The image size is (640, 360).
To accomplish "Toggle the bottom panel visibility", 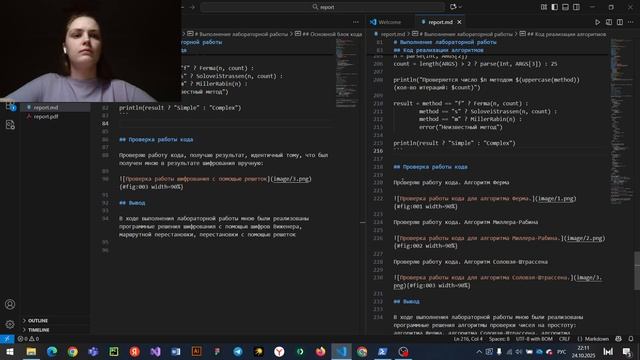I will tap(565, 7).
